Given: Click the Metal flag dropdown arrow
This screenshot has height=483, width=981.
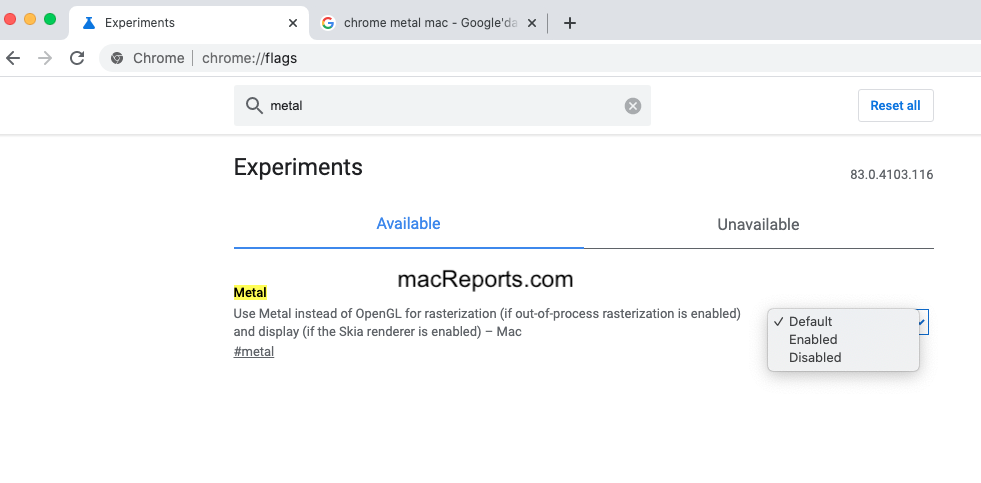Looking at the screenshot, I should coord(923,322).
